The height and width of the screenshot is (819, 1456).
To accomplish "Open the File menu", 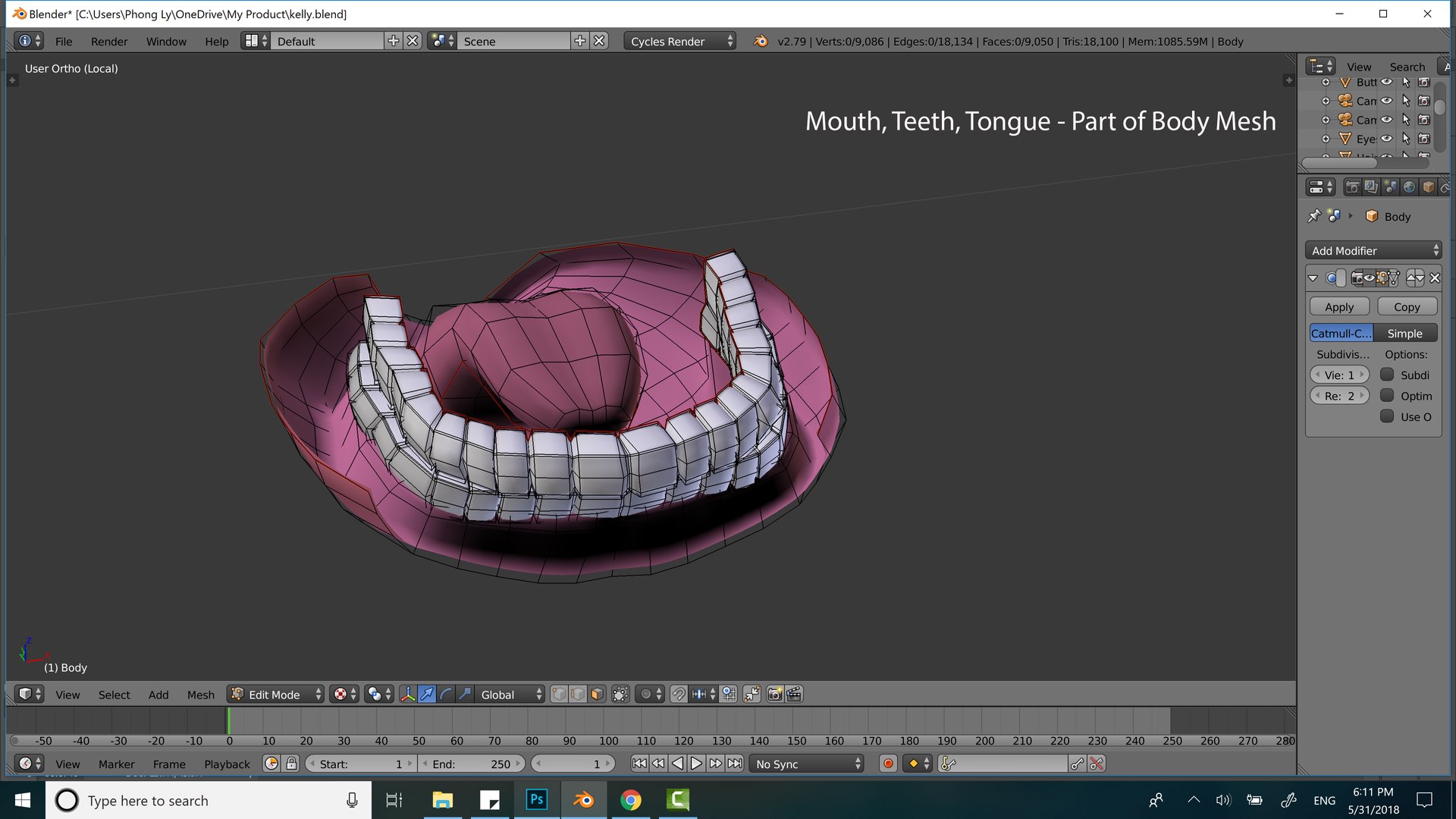I will pos(64,42).
